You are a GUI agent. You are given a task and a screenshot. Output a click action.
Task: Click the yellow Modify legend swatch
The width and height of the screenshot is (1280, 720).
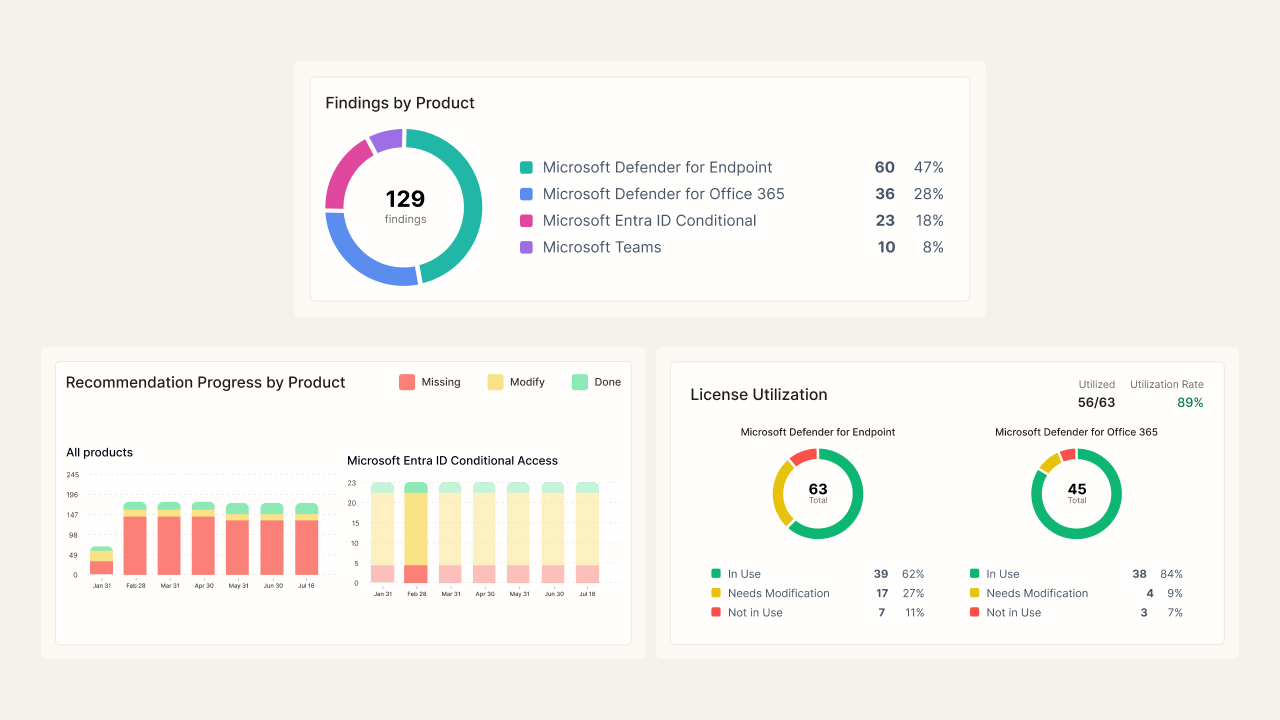pos(495,382)
